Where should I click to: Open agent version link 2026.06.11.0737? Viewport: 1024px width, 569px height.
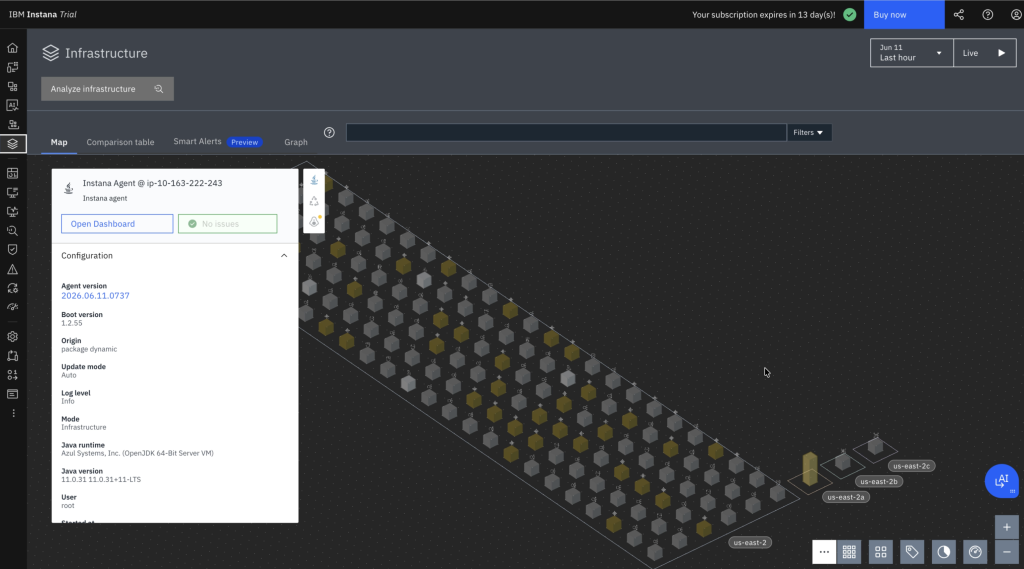[x=95, y=296]
